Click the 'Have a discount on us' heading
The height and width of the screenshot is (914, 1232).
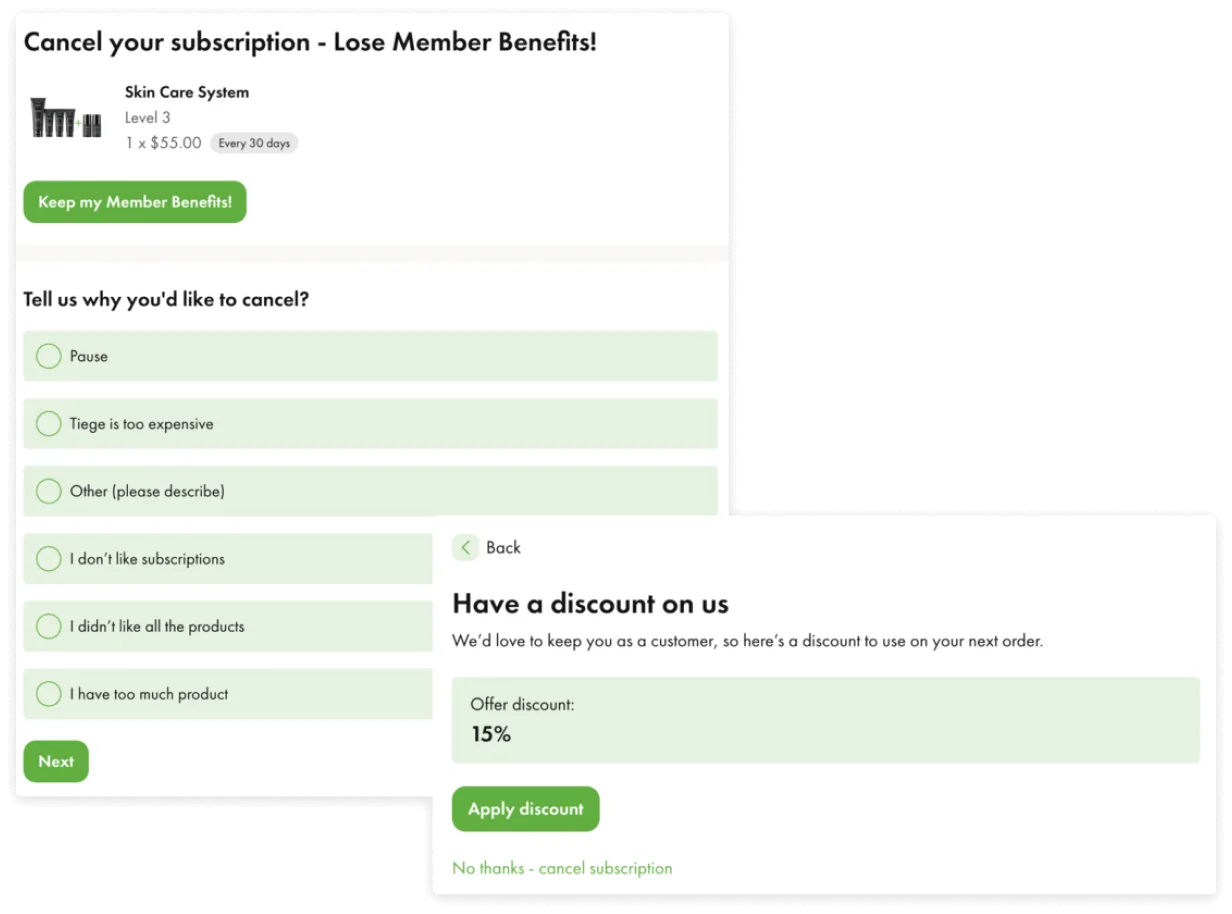click(x=590, y=604)
